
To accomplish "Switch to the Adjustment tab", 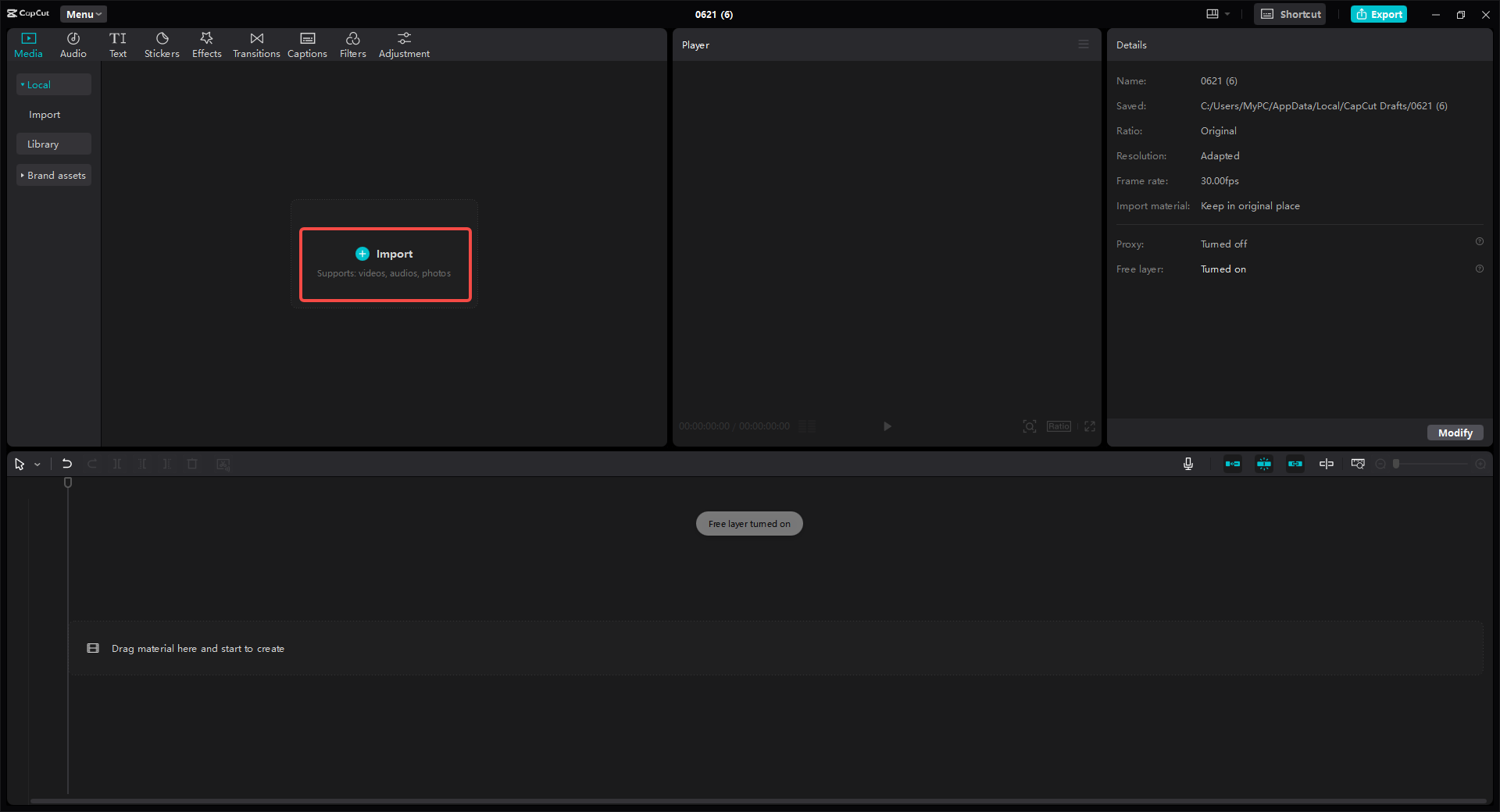I will tap(404, 45).
